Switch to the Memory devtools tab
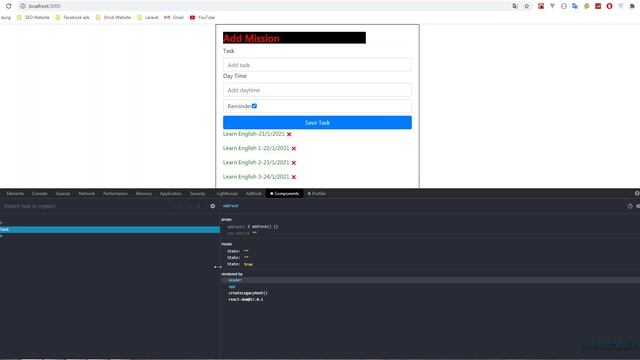 144,193
